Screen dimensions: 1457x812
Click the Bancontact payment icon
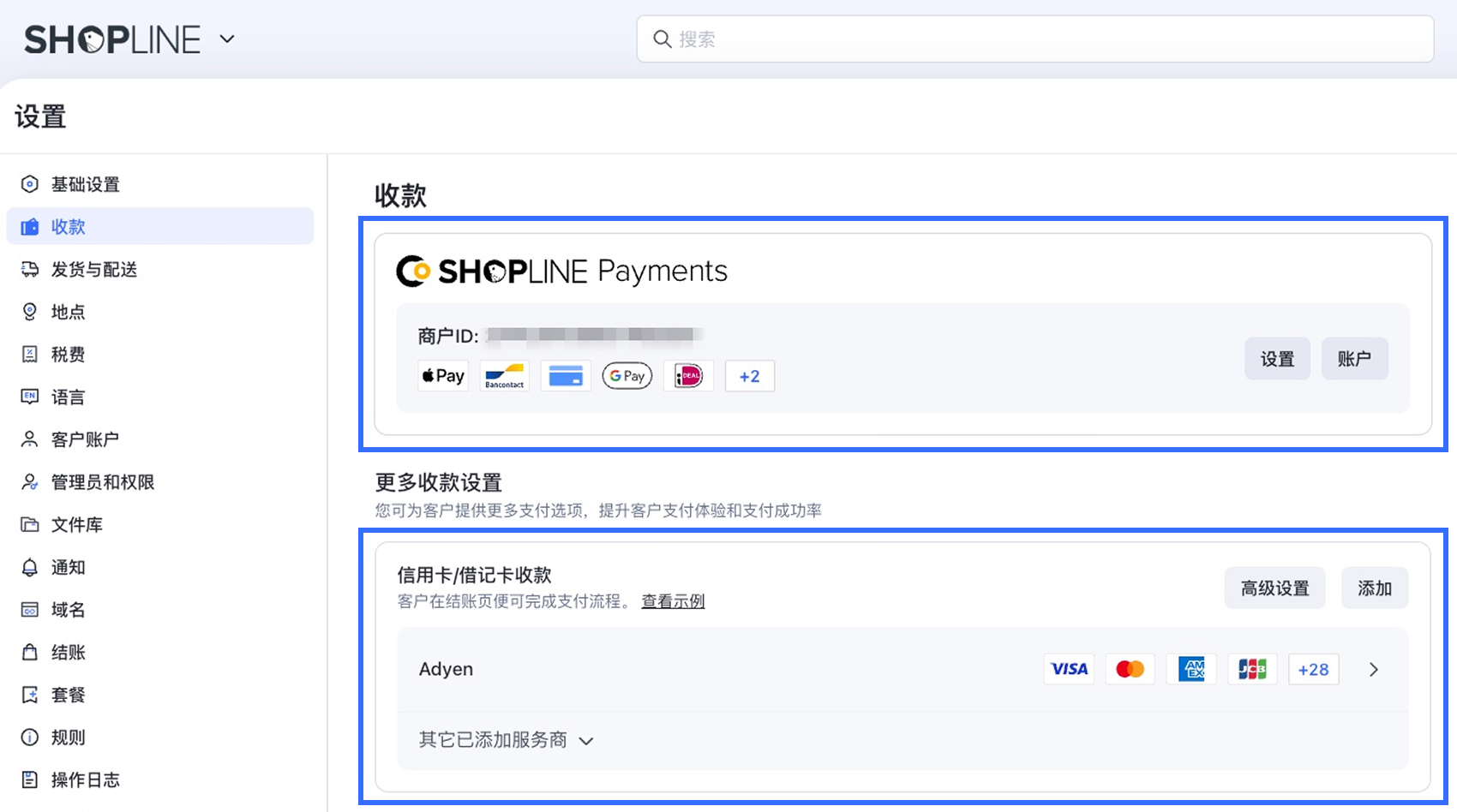(505, 376)
